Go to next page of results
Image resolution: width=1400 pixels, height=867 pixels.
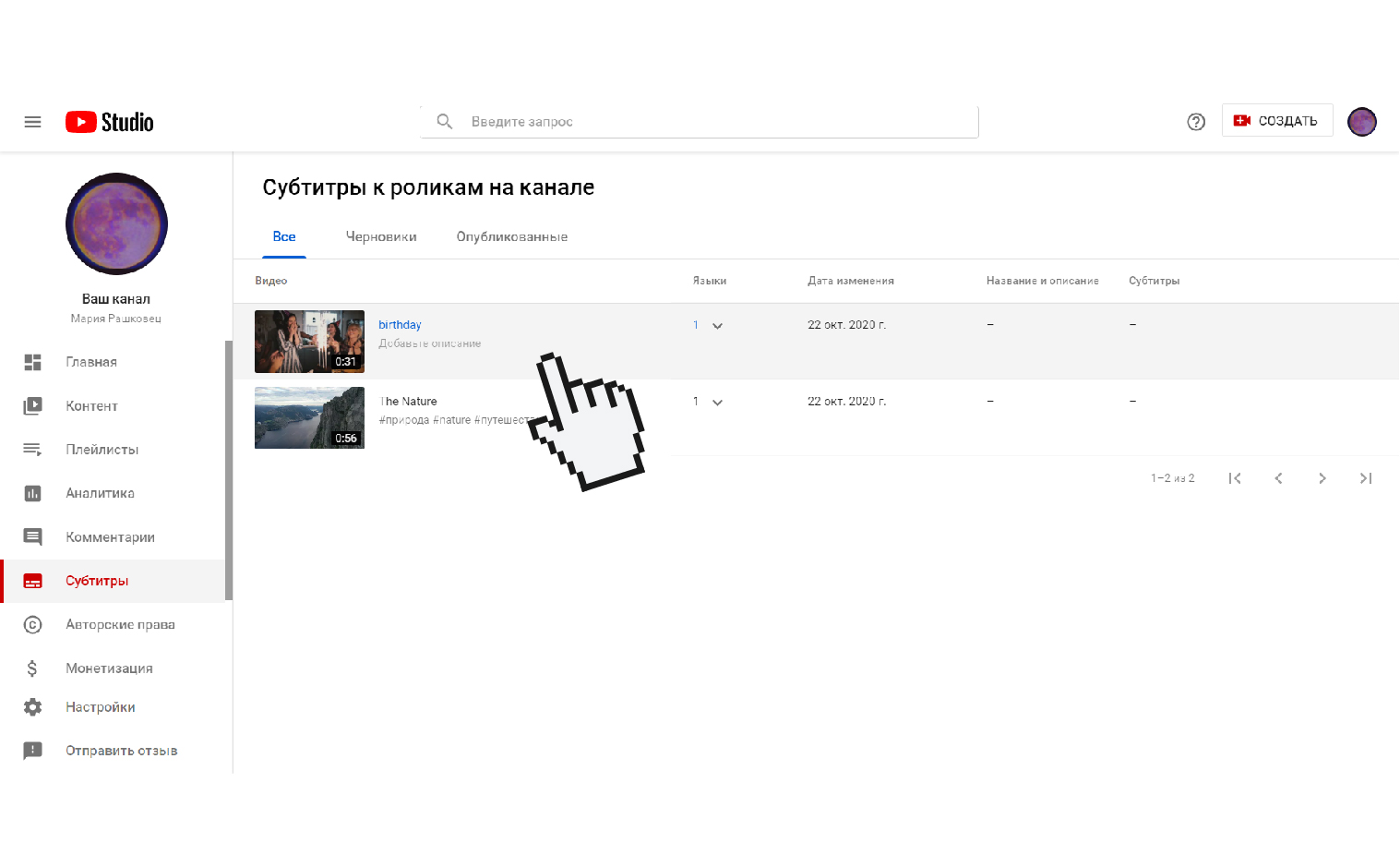tap(1322, 478)
